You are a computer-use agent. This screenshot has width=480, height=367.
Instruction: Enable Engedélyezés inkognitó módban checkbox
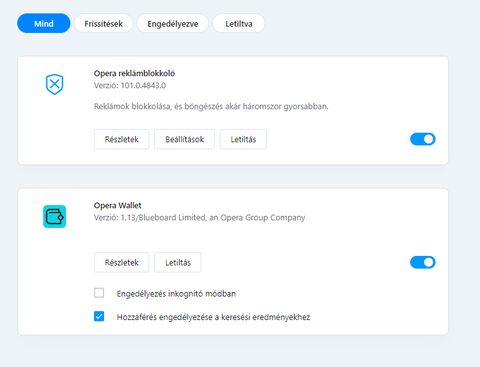[x=99, y=293]
